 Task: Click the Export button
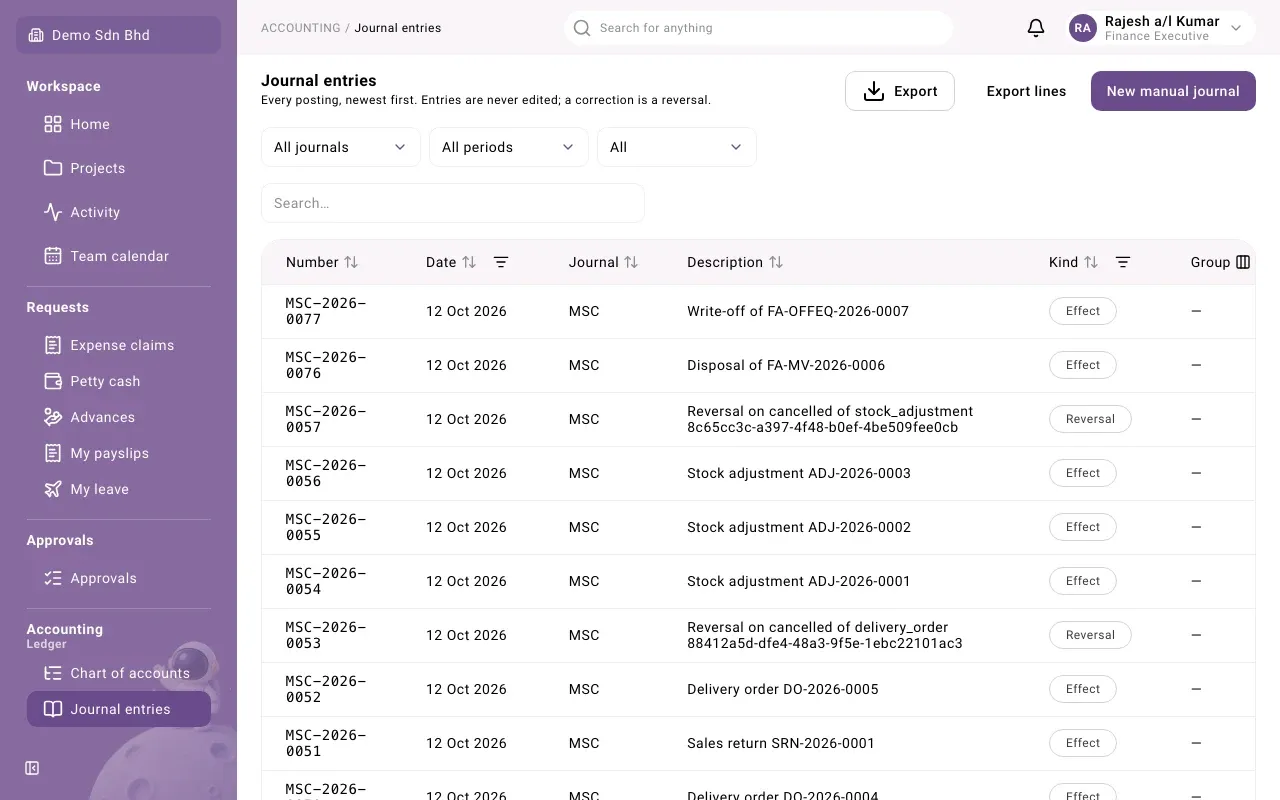click(900, 91)
